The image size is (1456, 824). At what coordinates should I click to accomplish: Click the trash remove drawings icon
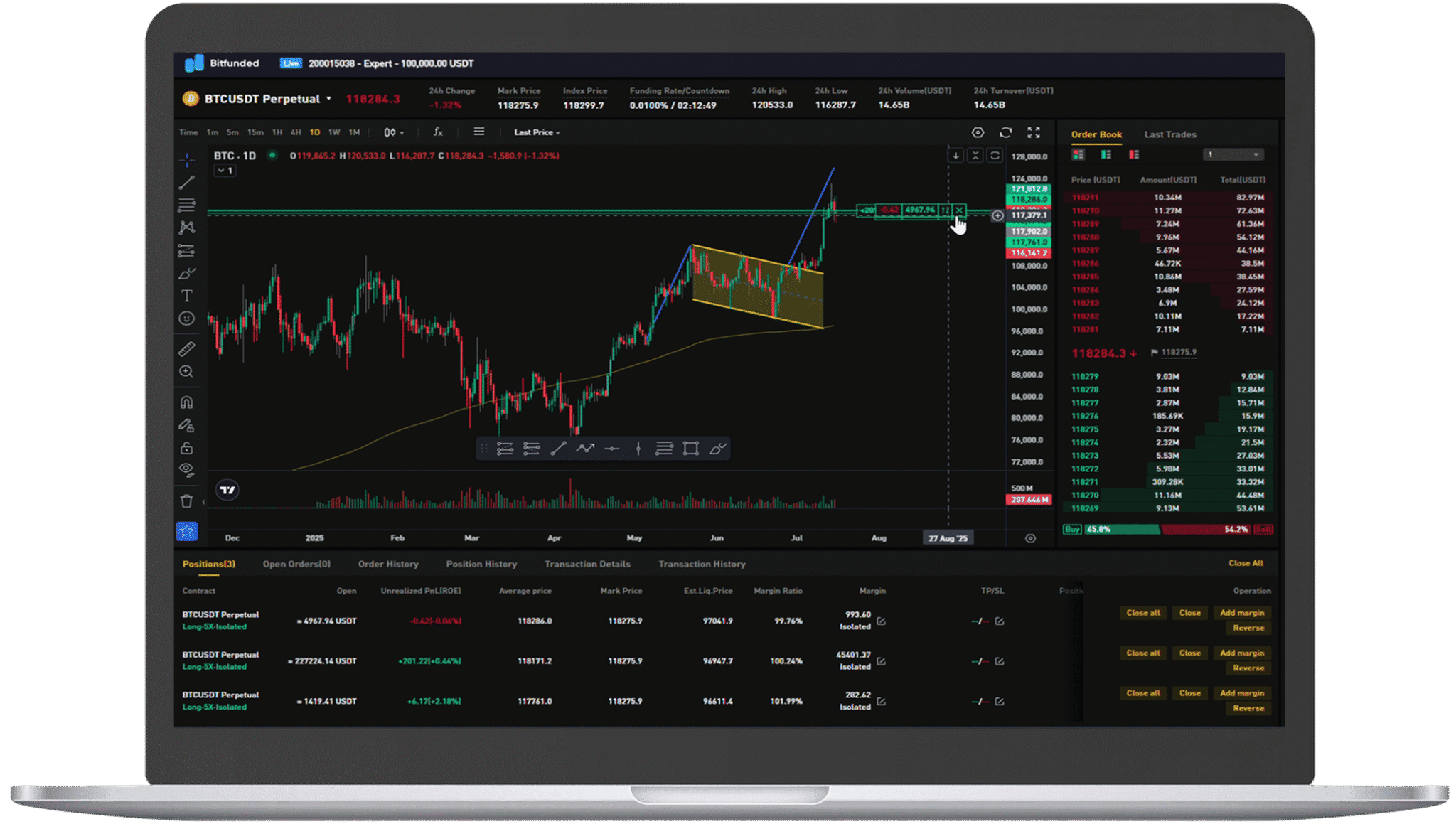tap(186, 501)
